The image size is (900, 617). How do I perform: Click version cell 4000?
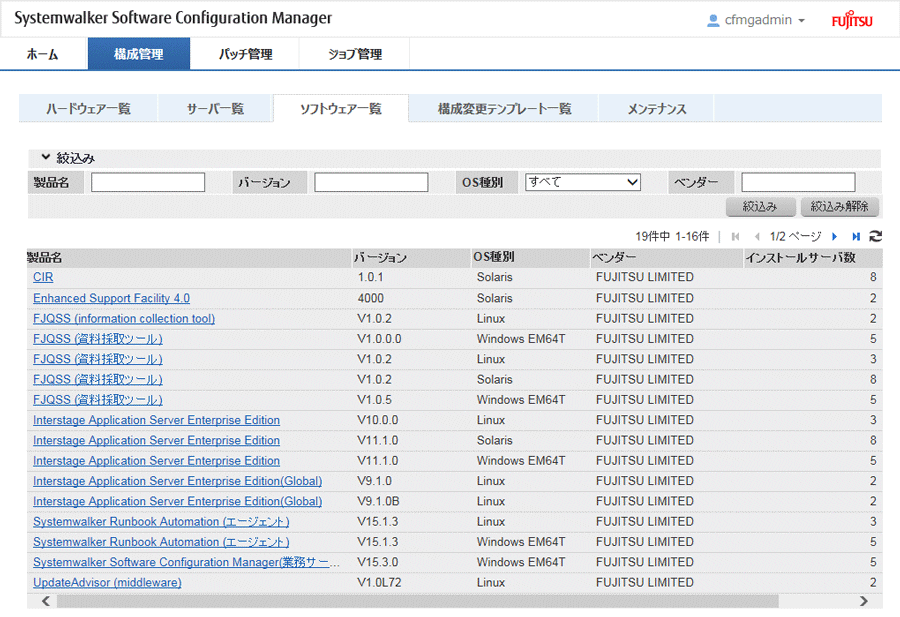click(371, 298)
